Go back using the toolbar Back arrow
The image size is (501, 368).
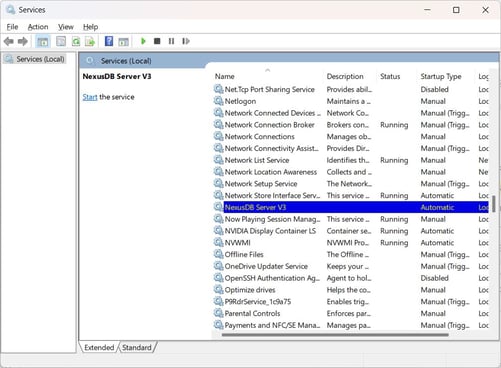(9, 41)
